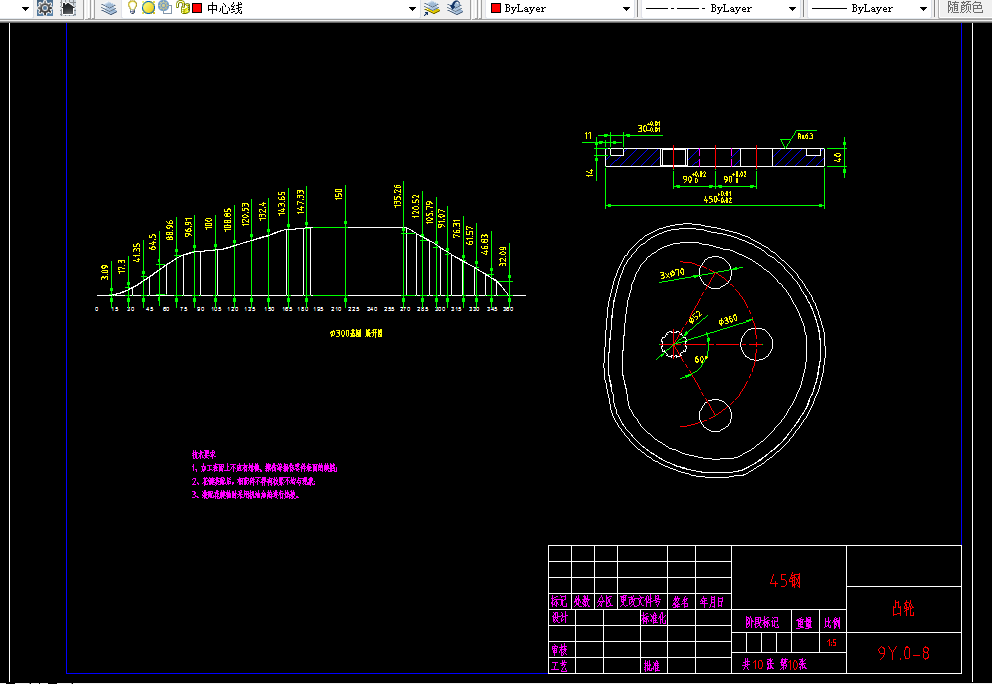Expand the ByLayer color control dropdown
992x684 pixels.
[626, 9]
